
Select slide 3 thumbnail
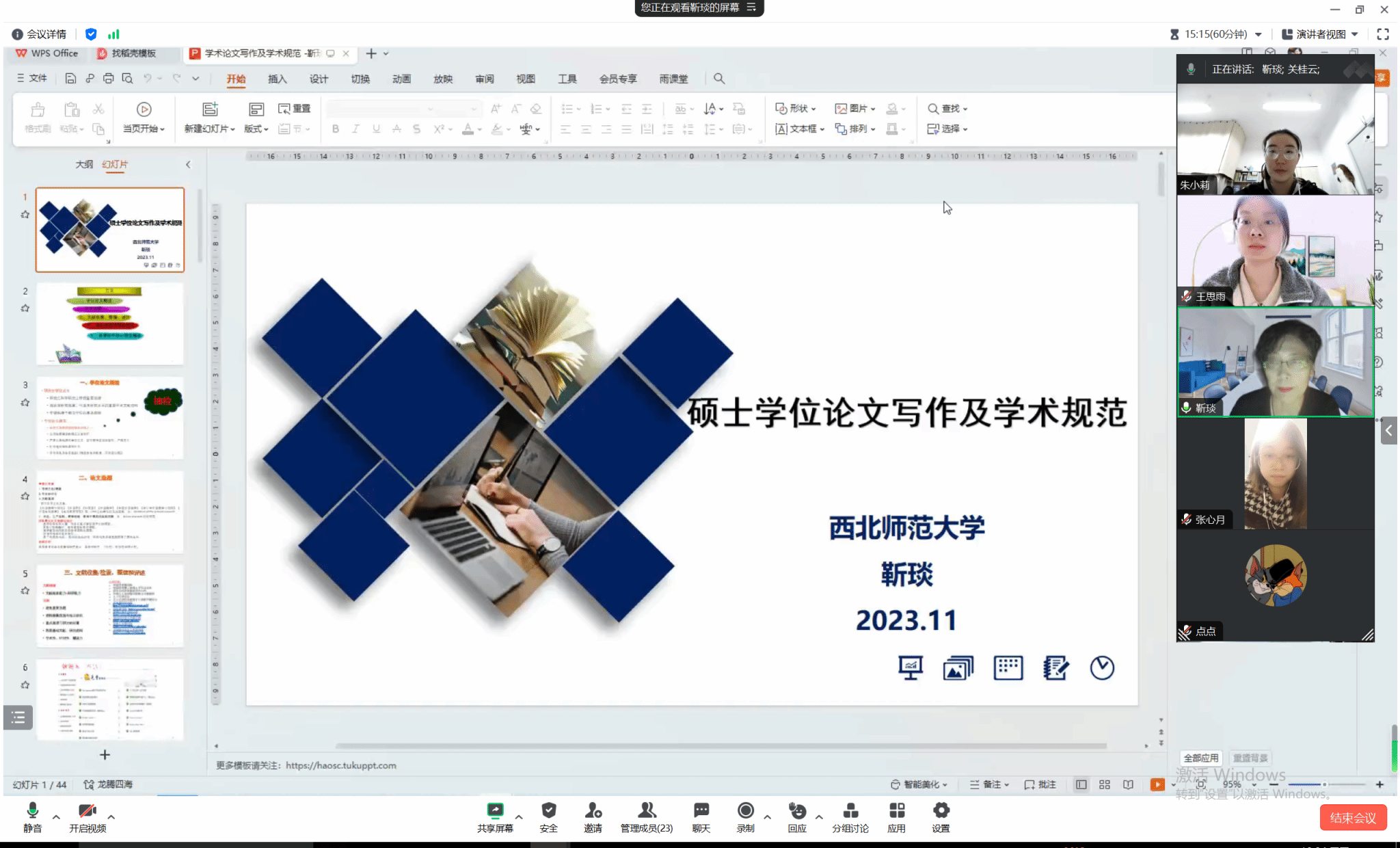tap(110, 418)
